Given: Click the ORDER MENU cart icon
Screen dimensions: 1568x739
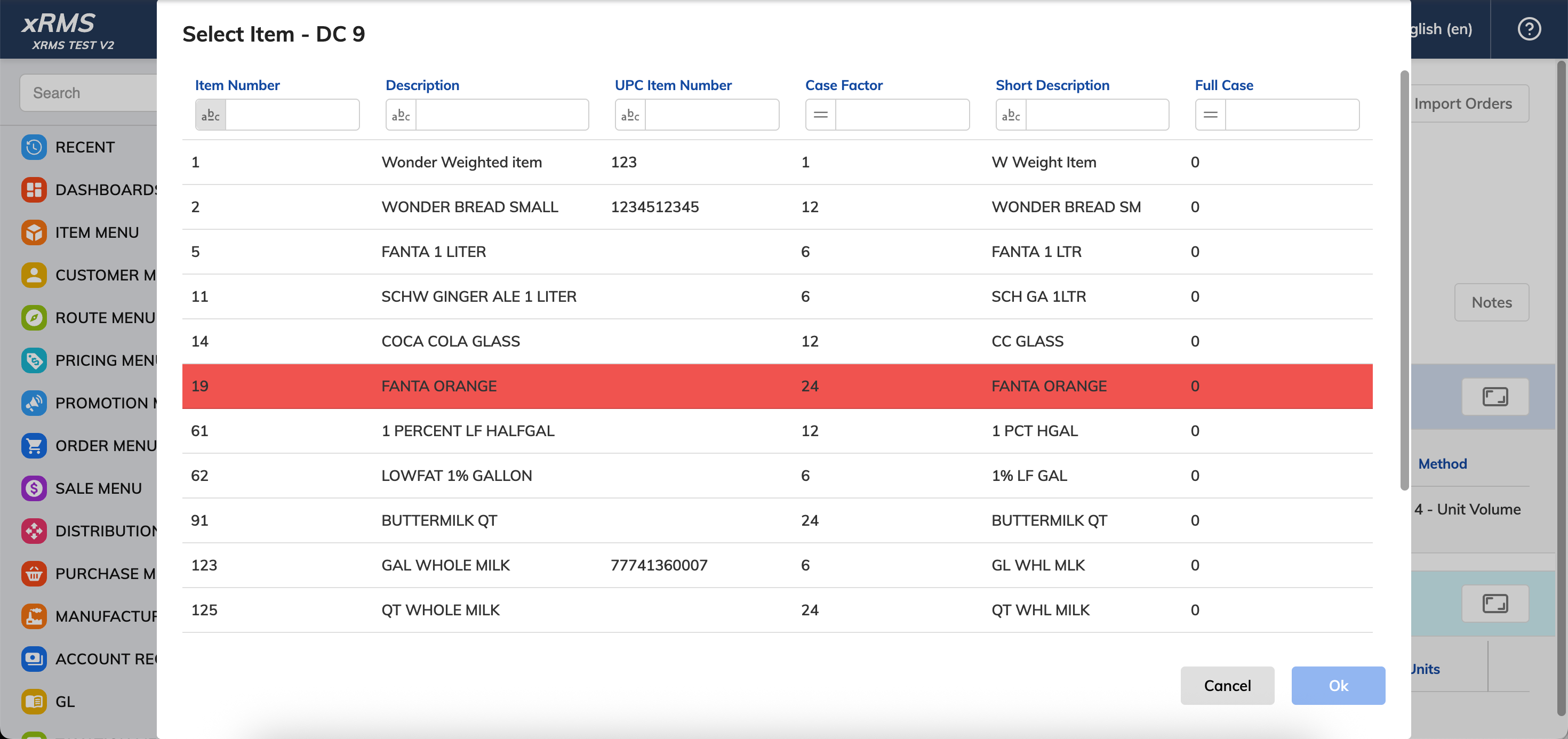Looking at the screenshot, I should point(34,446).
